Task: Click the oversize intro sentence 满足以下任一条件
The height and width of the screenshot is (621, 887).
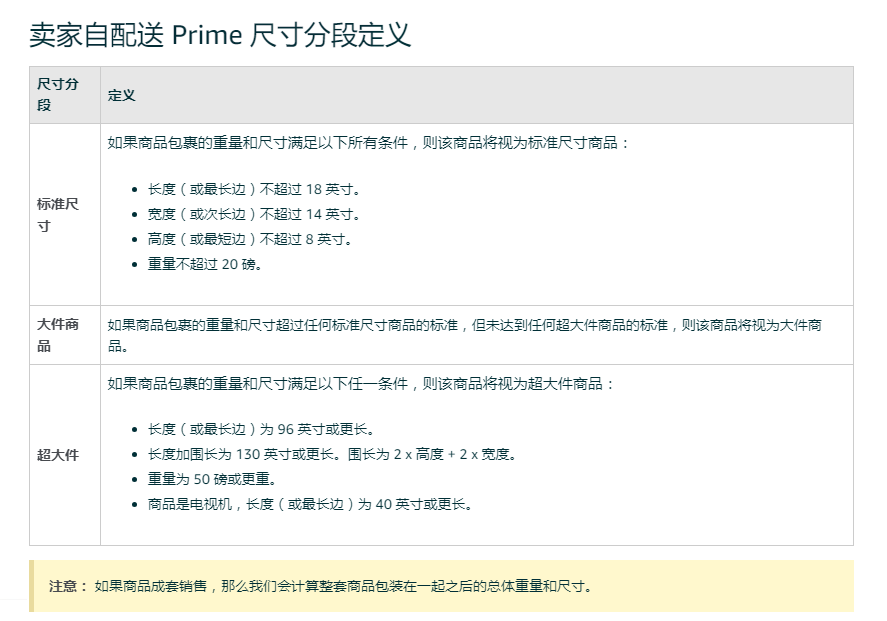Action: [360, 384]
